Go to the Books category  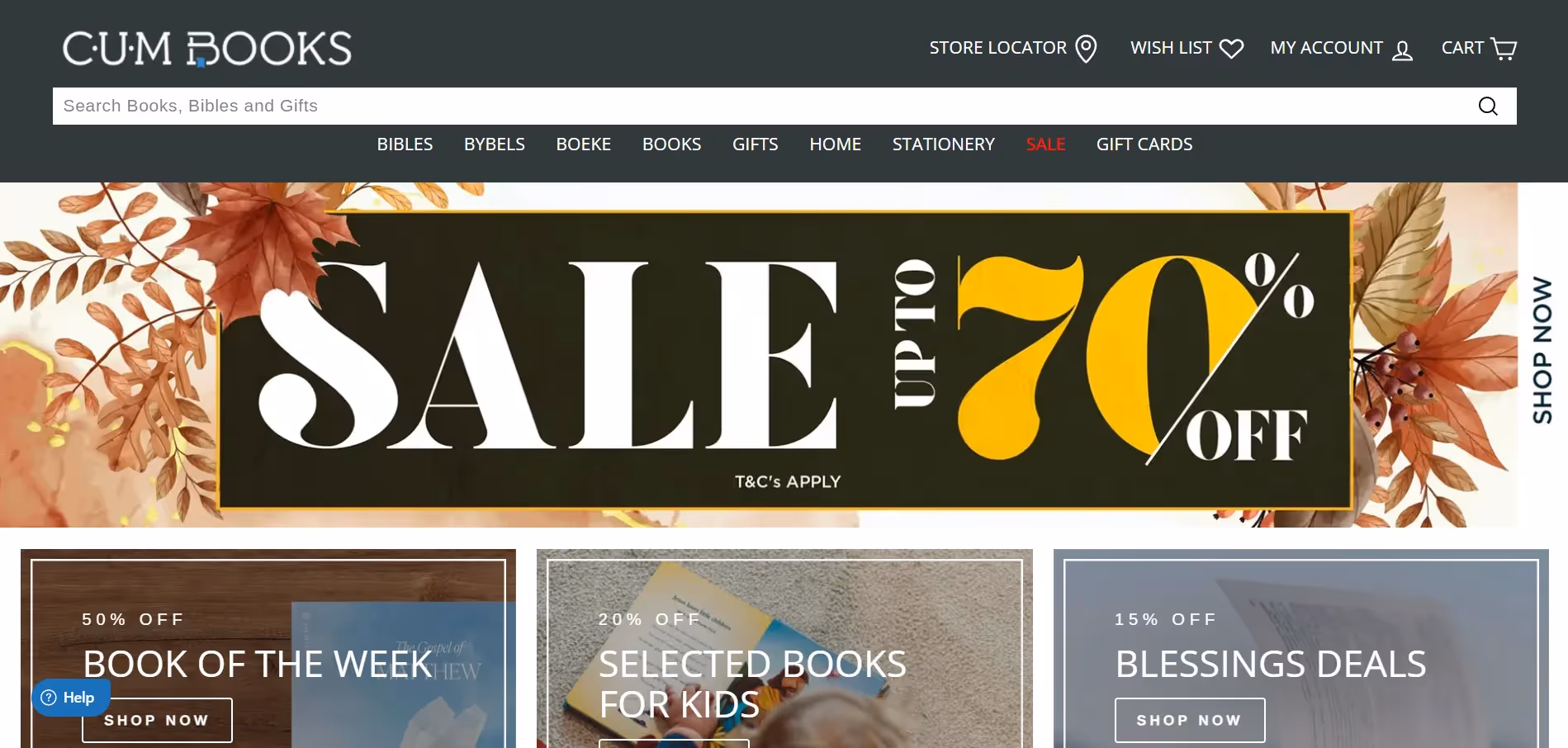tap(672, 144)
